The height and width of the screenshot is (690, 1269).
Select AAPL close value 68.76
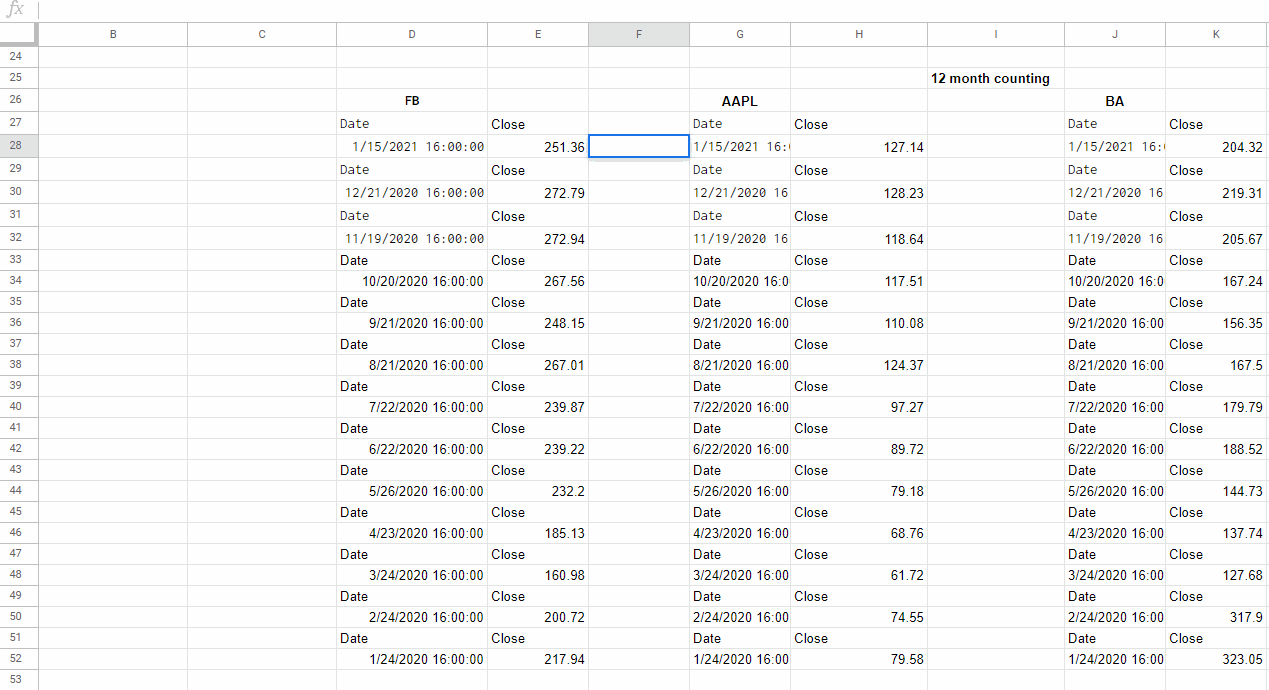coord(859,534)
